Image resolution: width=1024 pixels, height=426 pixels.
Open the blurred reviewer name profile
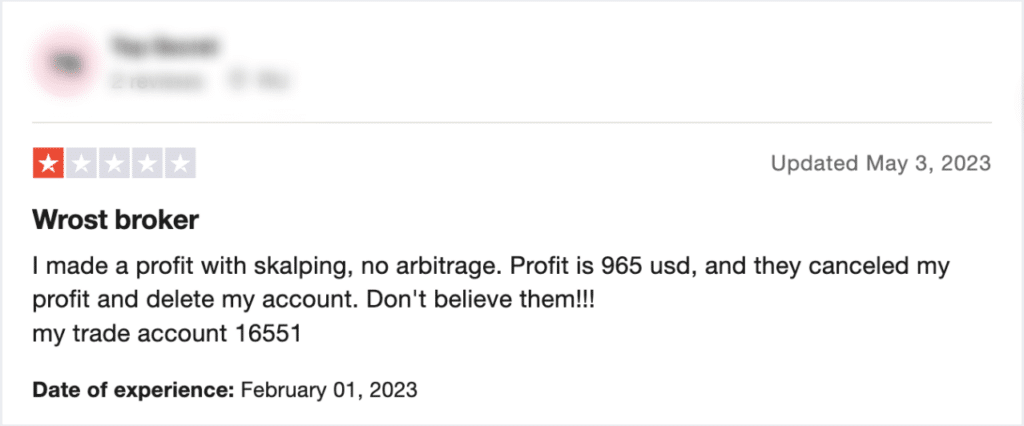pyautogui.click(x=164, y=46)
